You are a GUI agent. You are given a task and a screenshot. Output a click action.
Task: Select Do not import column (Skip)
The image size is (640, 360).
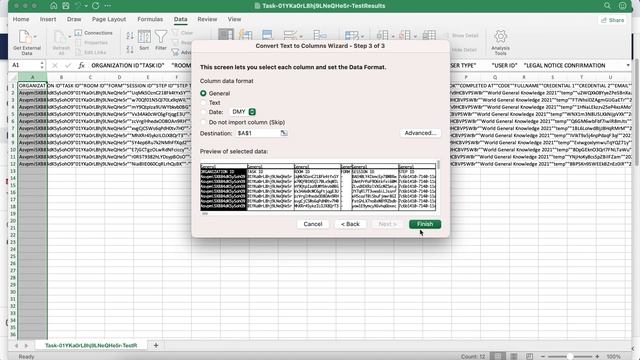coord(203,122)
